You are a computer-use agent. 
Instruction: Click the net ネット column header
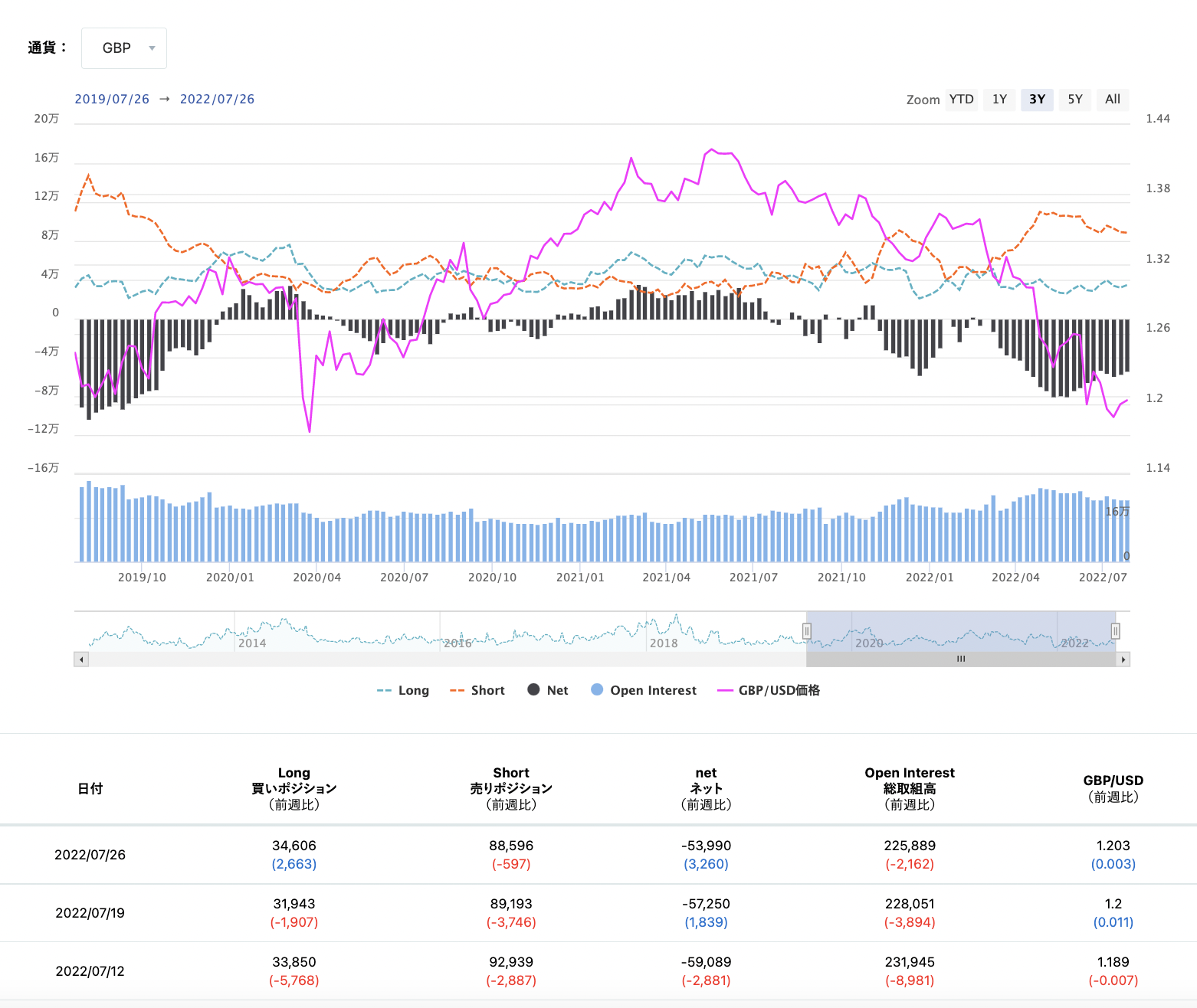tap(707, 788)
